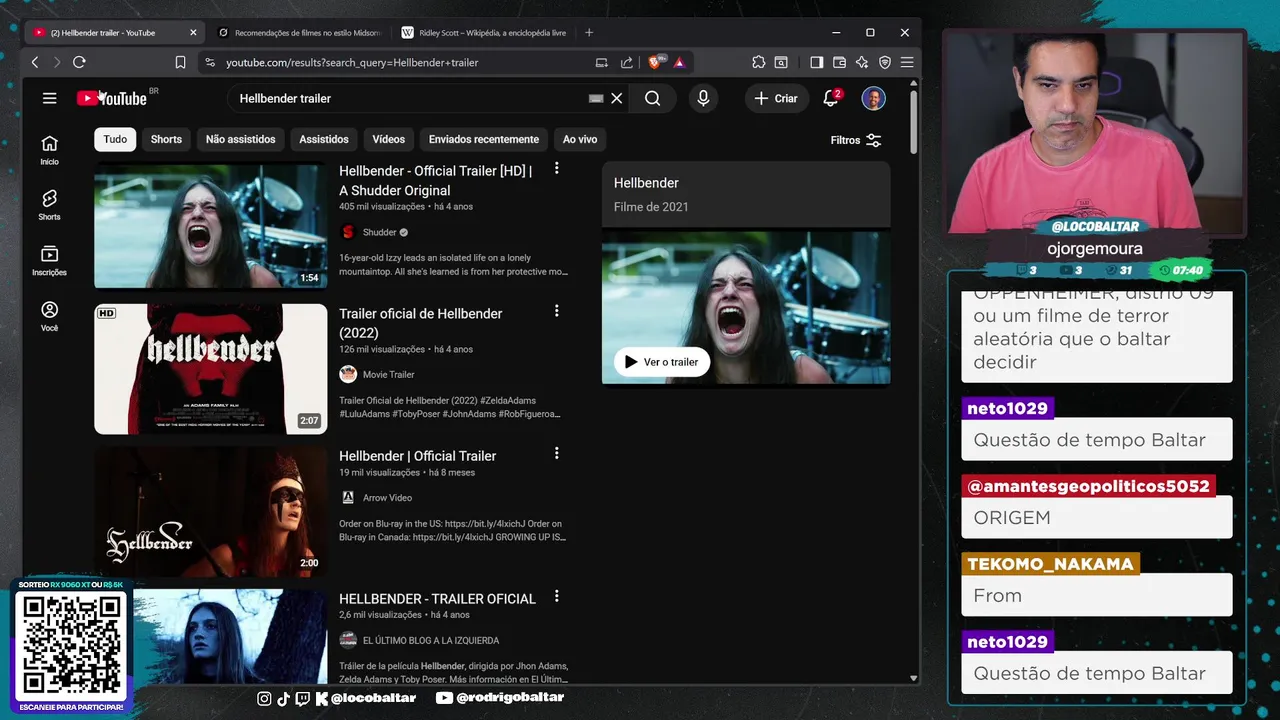Open Hellbender - Official Trailer [HD] title
Screen dimensions: 1280x720
coord(435,180)
